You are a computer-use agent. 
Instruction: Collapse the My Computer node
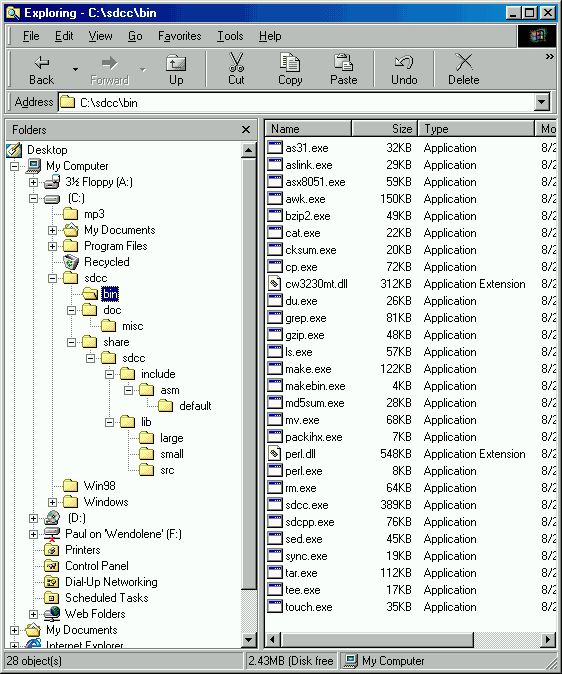[15, 166]
